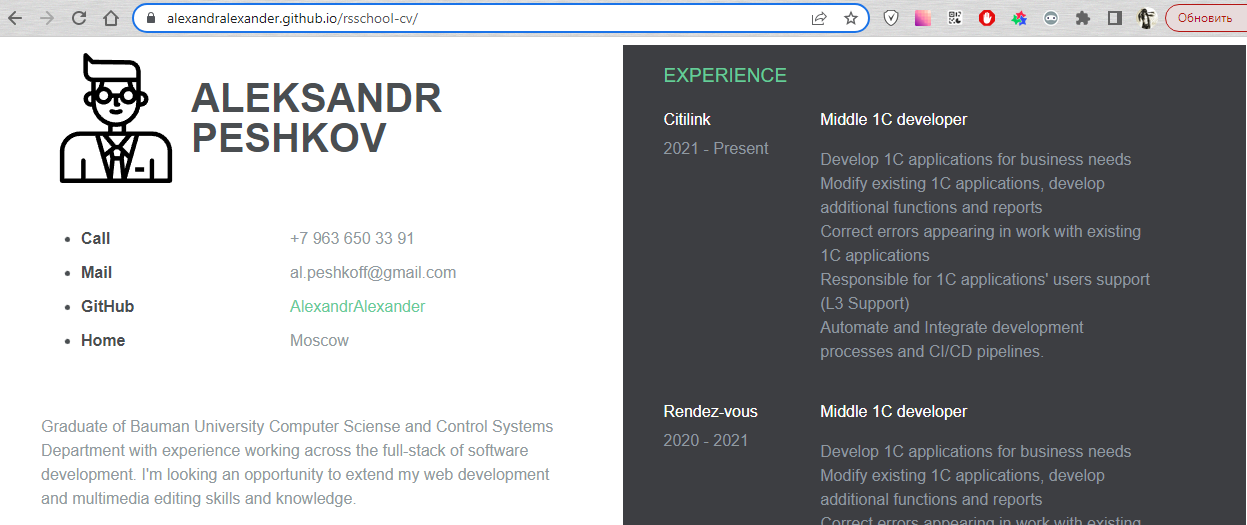
Task: Click the Home label
Action: click(103, 340)
